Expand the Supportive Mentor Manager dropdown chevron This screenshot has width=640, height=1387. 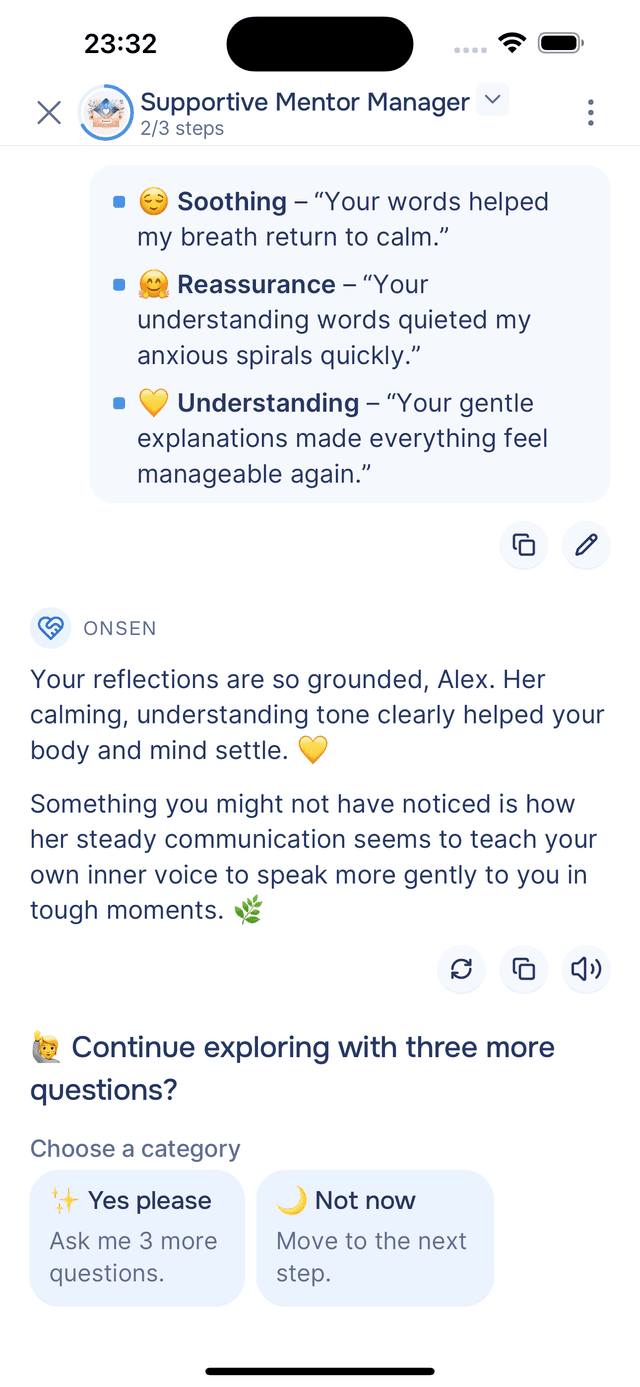492,100
